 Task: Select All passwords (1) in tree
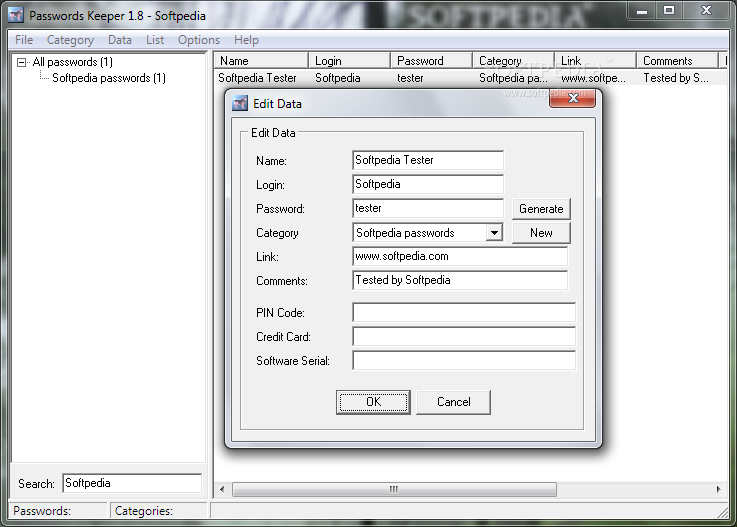point(72,62)
